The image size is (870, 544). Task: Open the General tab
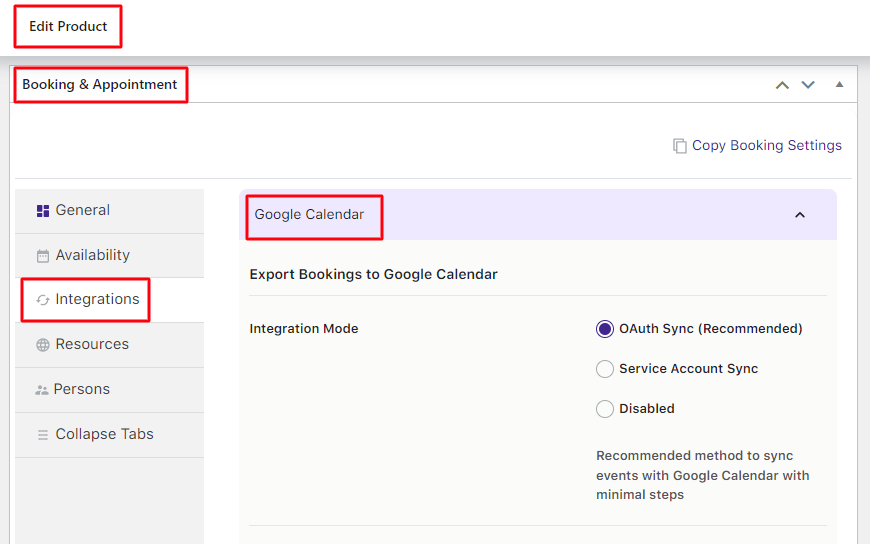coord(109,211)
